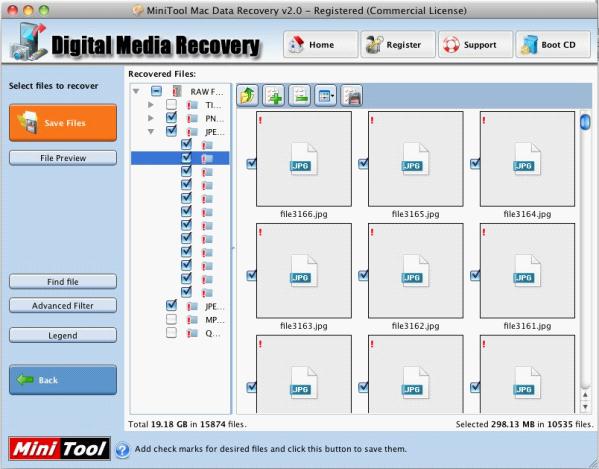This screenshot has width=599, height=469.
Task: Open the view mode dropdown in toolbar
Action: point(325,95)
